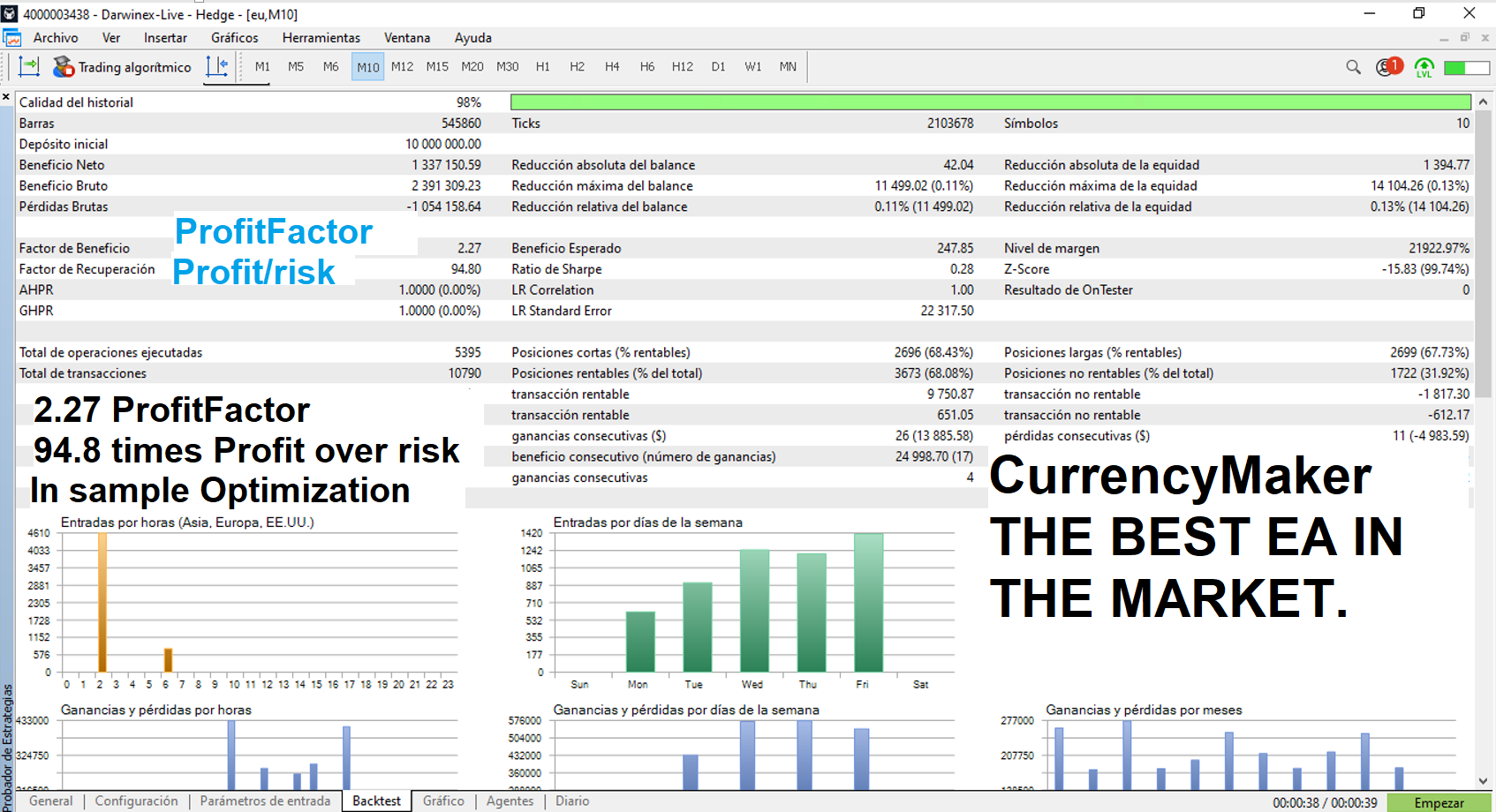Viewport: 1496px width, 812px height.
Task: Open the Gráficos menu
Action: [233, 38]
